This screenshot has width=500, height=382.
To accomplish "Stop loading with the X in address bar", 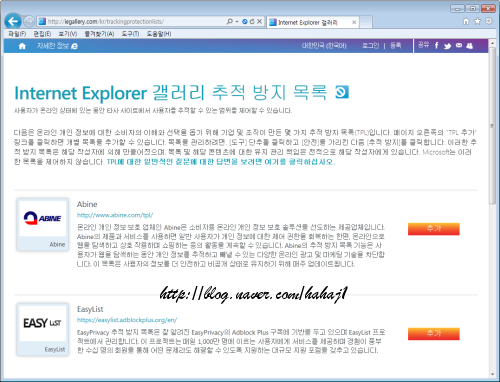I will point(260,21).
